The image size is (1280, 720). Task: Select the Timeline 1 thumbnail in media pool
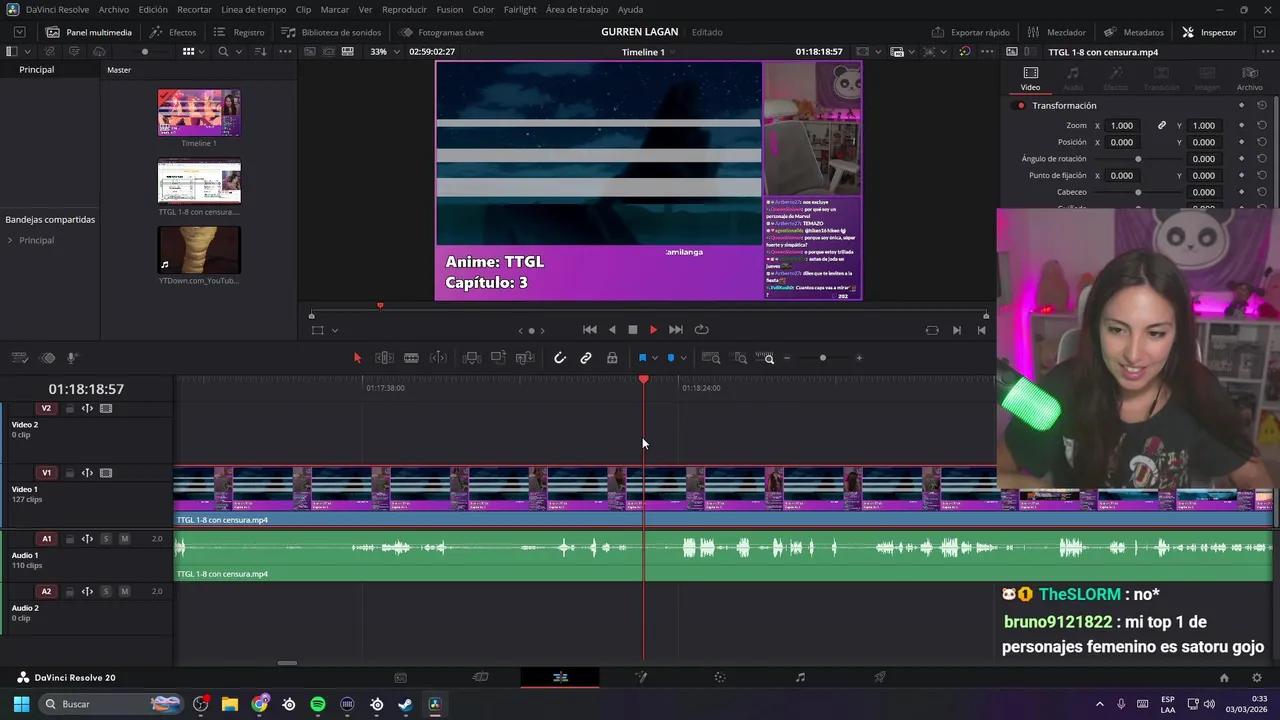coord(199,113)
